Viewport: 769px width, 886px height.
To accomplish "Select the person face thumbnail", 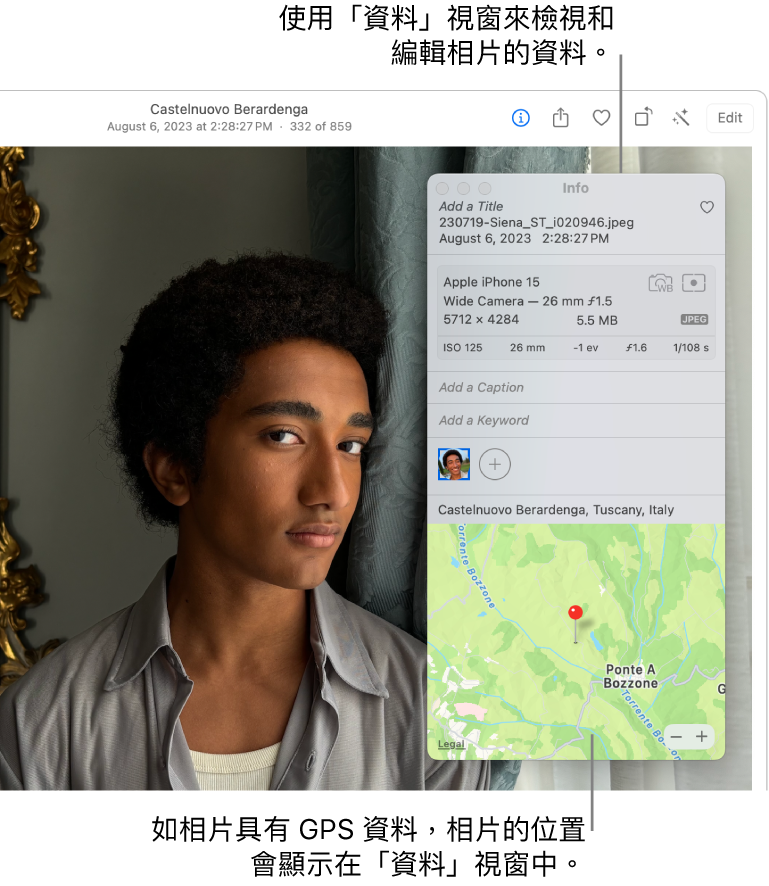I will click(454, 464).
